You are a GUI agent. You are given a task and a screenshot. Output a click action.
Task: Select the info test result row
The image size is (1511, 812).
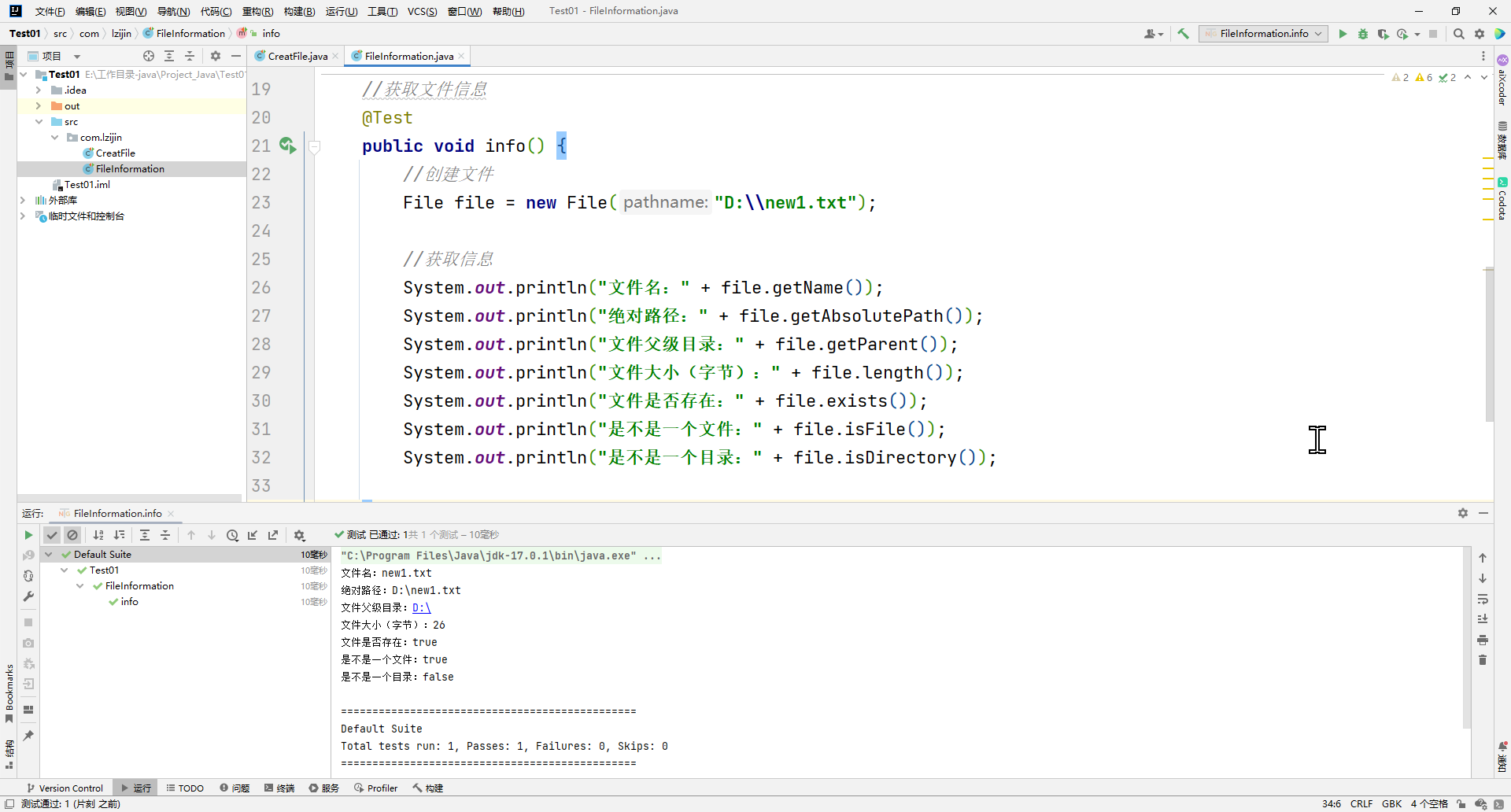[184, 602]
